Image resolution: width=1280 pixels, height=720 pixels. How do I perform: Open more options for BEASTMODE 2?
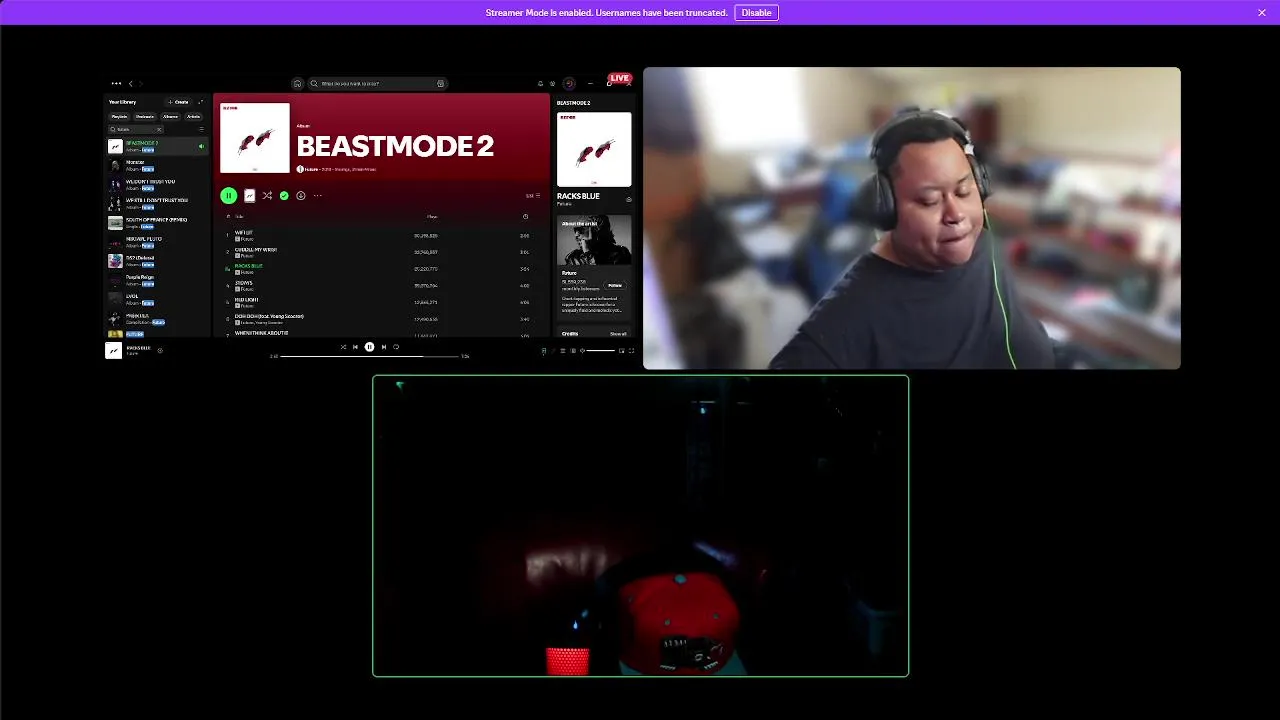(x=317, y=196)
